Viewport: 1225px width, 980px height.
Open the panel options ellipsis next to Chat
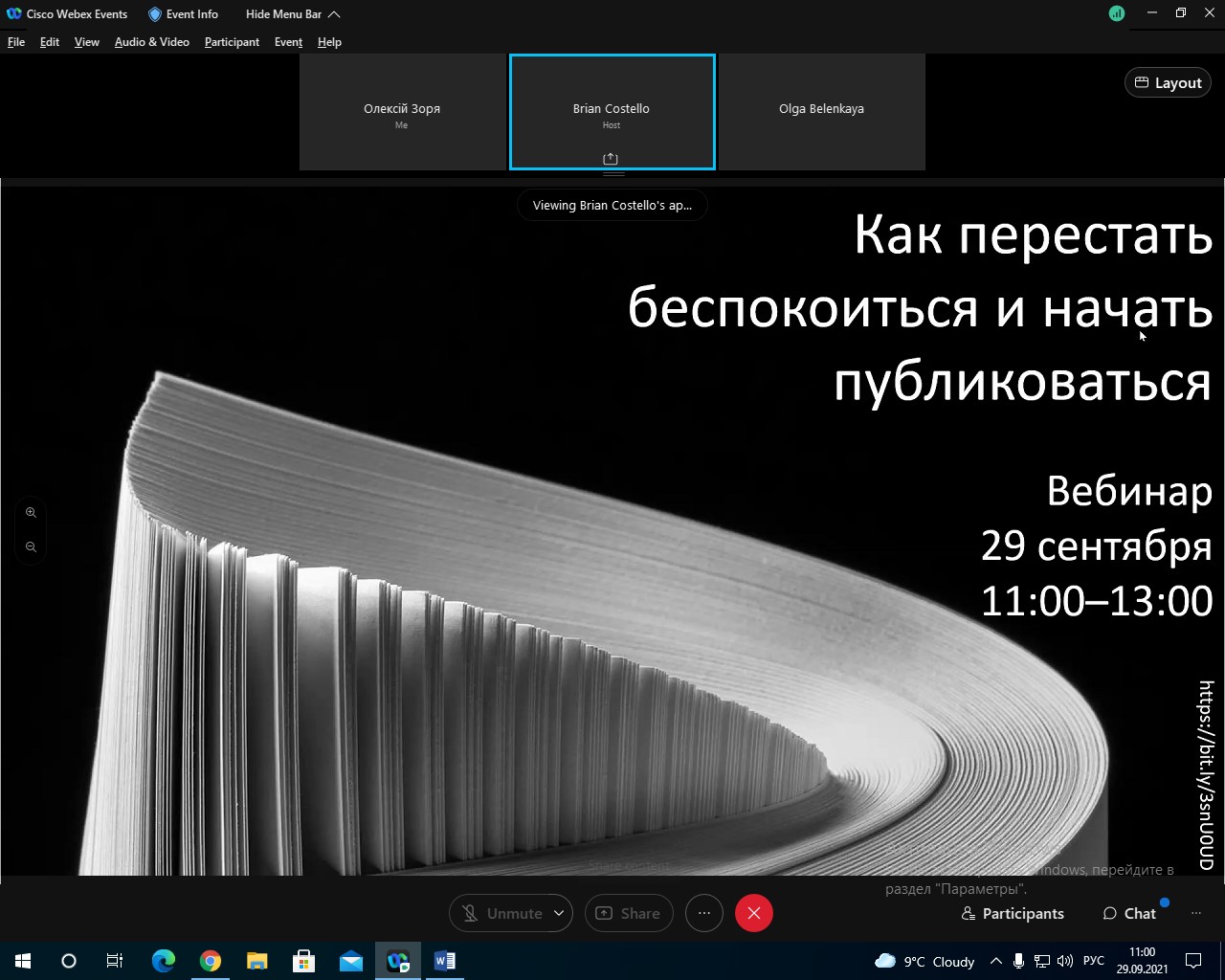[x=1195, y=913]
